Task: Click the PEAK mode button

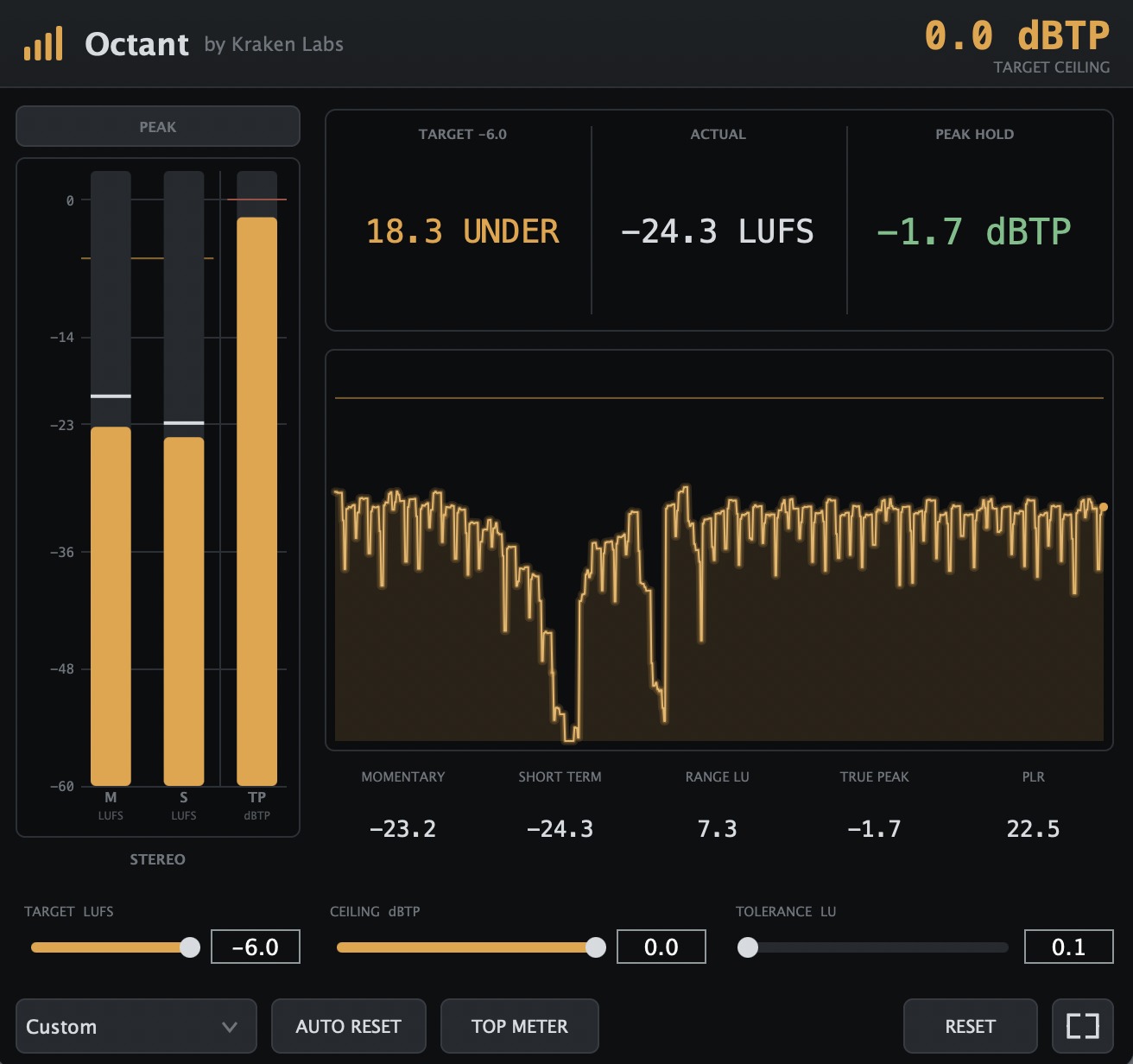Action: click(158, 127)
